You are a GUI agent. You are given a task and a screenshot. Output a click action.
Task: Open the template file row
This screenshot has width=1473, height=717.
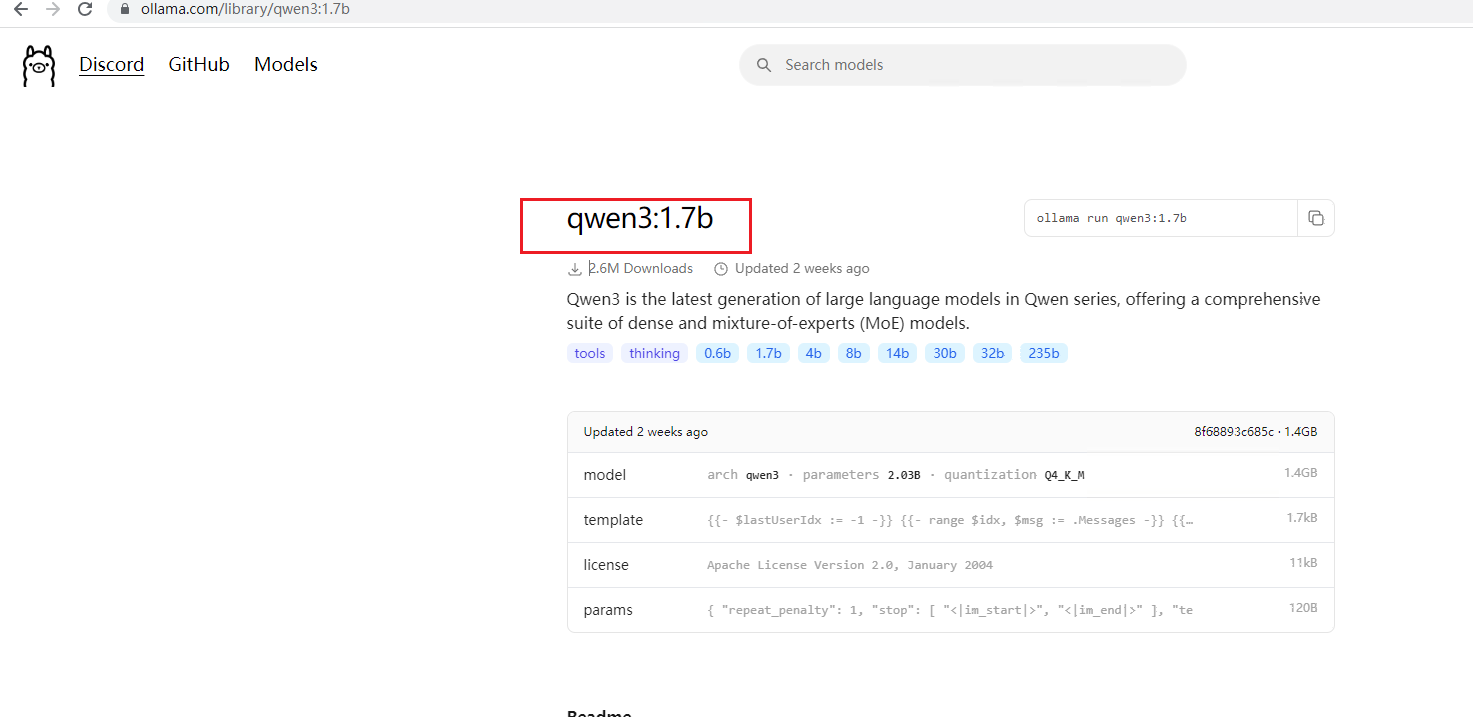(x=950, y=520)
